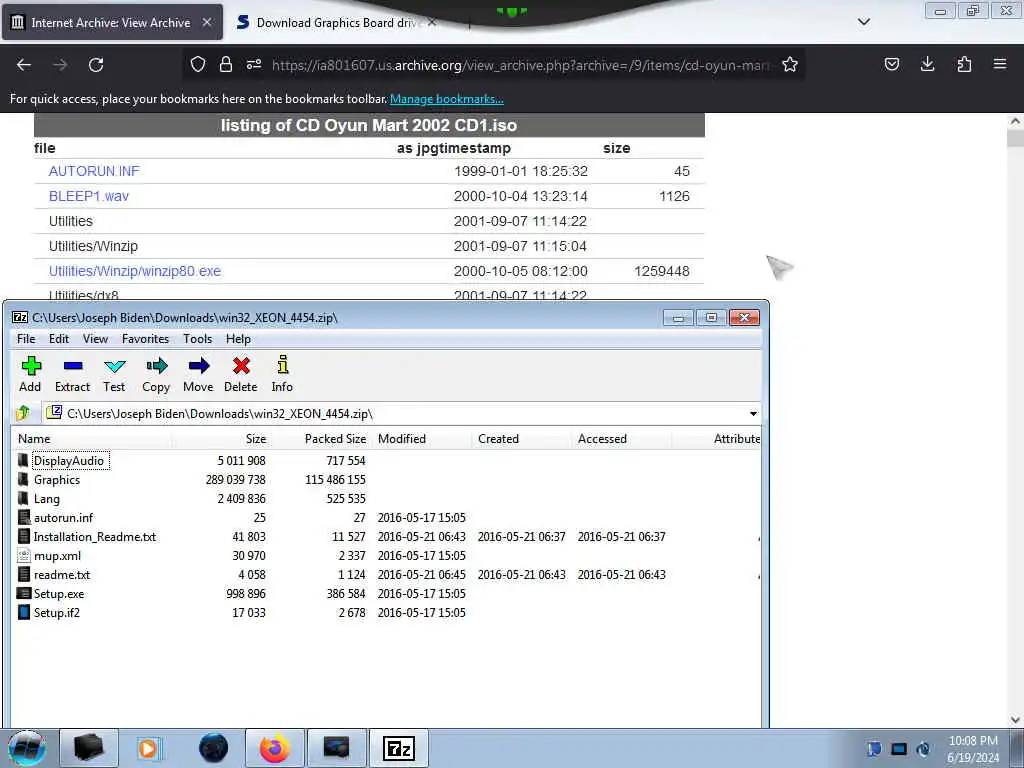This screenshot has height=768, width=1024.
Task: Click the Copy toolbar icon in 7-Zip
Action: 156,374
